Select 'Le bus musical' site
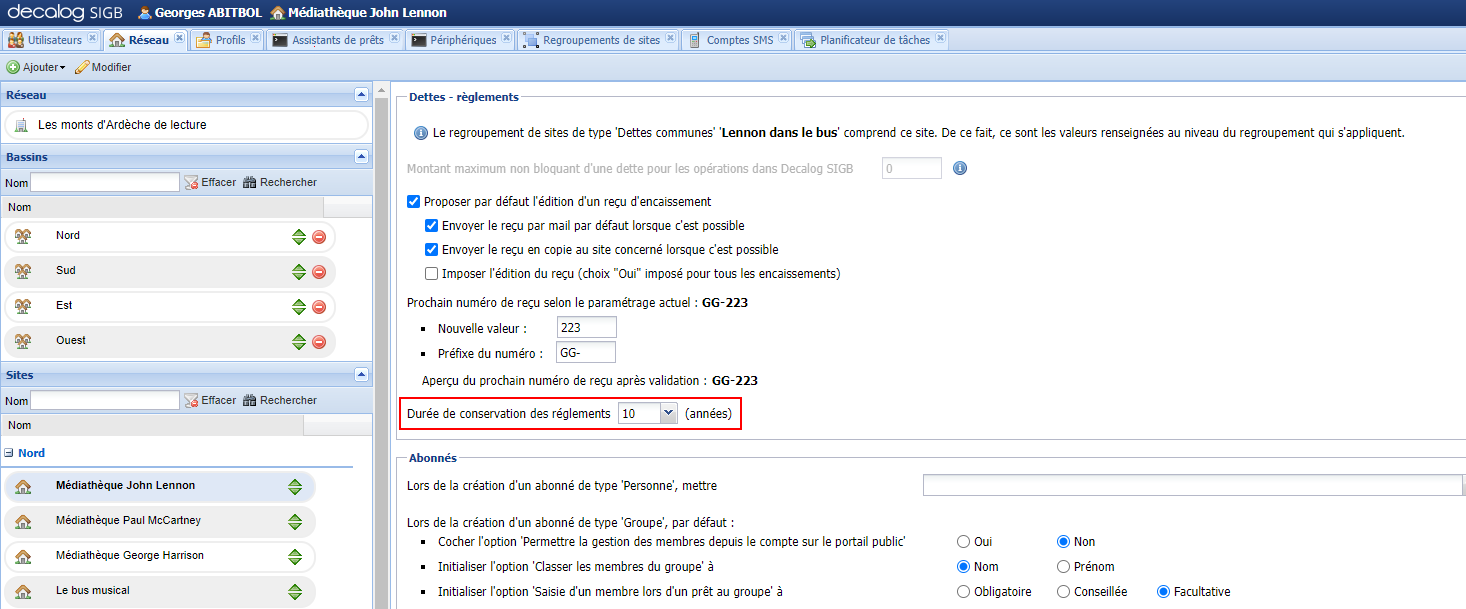Viewport: 1466px width, 609px height. tap(93, 591)
